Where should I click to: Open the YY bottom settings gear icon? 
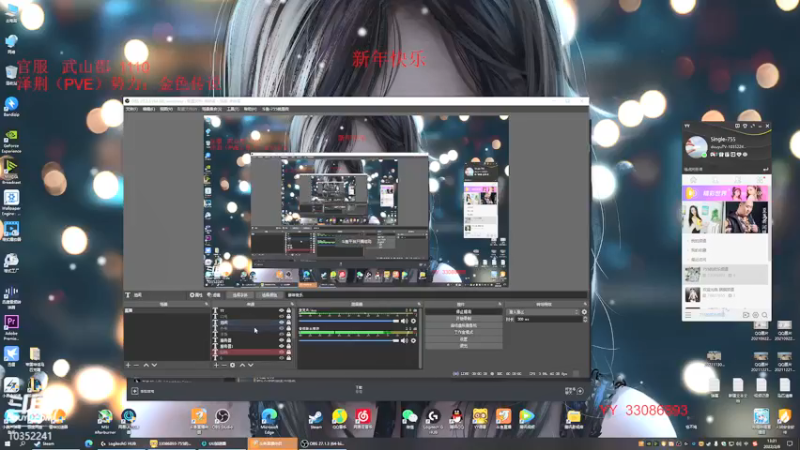[x=756, y=315]
